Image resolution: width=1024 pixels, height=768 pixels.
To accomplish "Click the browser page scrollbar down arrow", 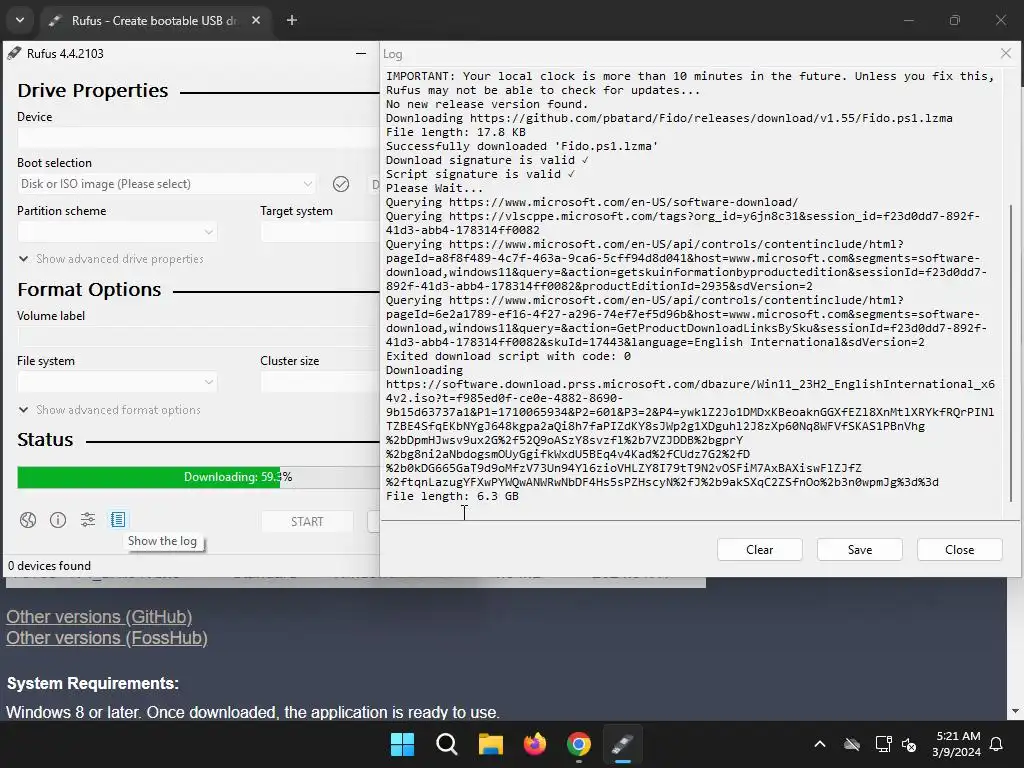I will [1015, 711].
